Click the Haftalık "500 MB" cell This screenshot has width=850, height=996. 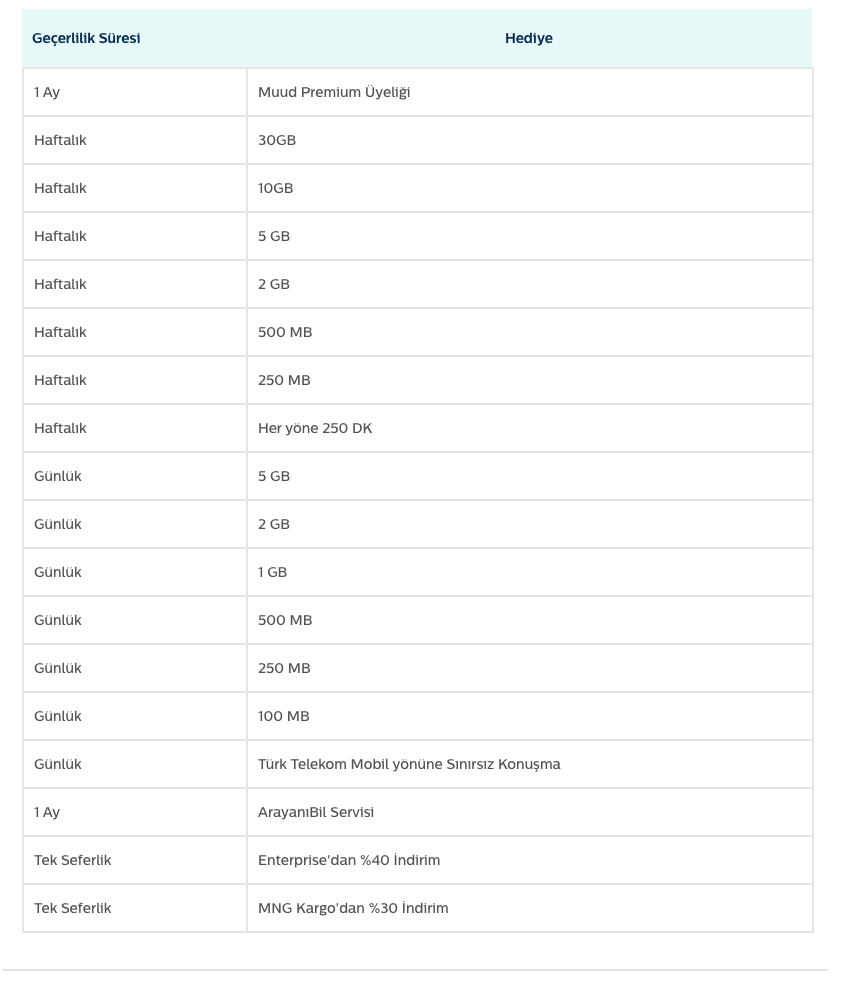click(x=285, y=332)
